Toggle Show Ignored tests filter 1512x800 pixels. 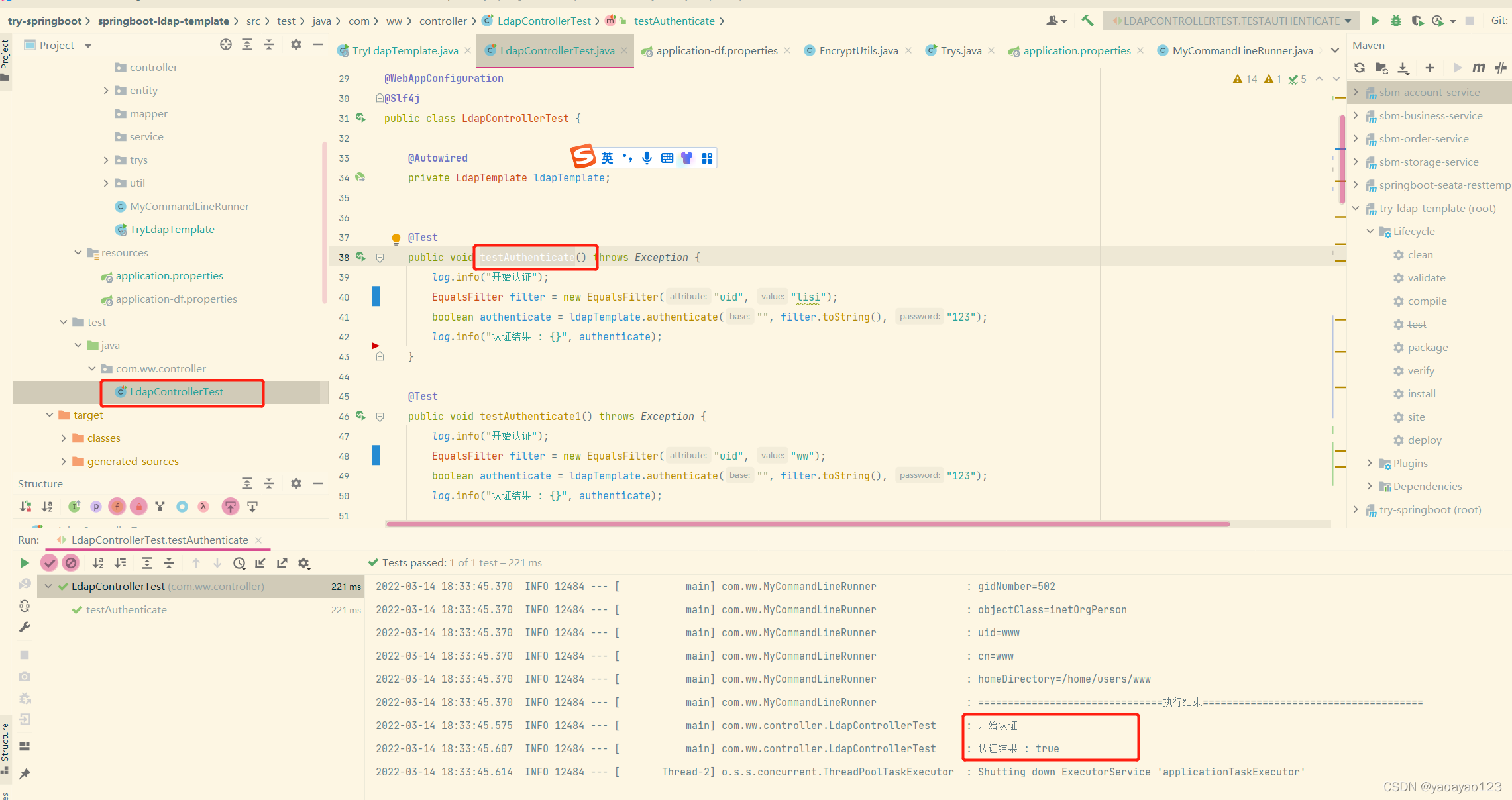(71, 563)
